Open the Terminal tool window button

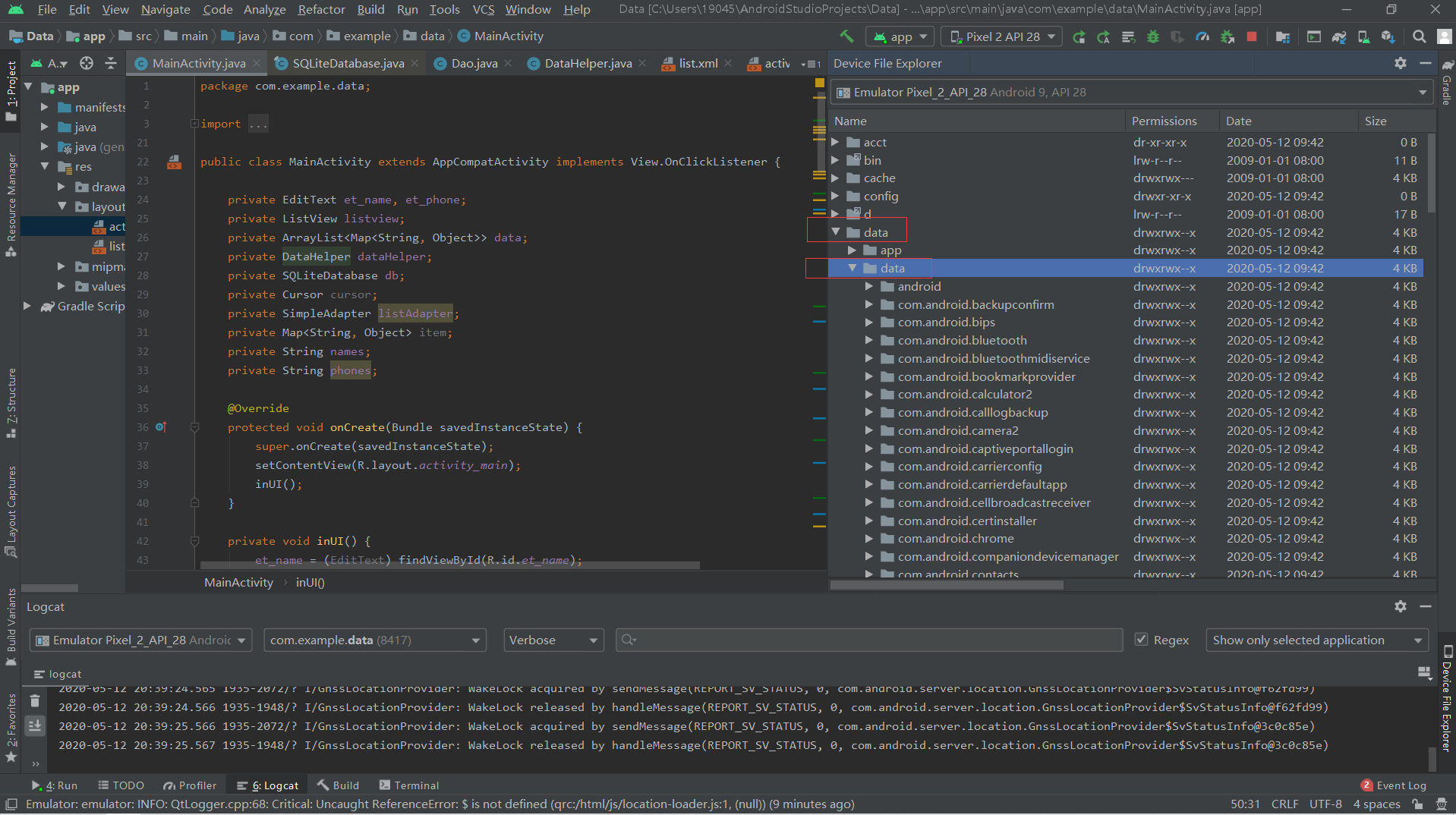(408, 785)
